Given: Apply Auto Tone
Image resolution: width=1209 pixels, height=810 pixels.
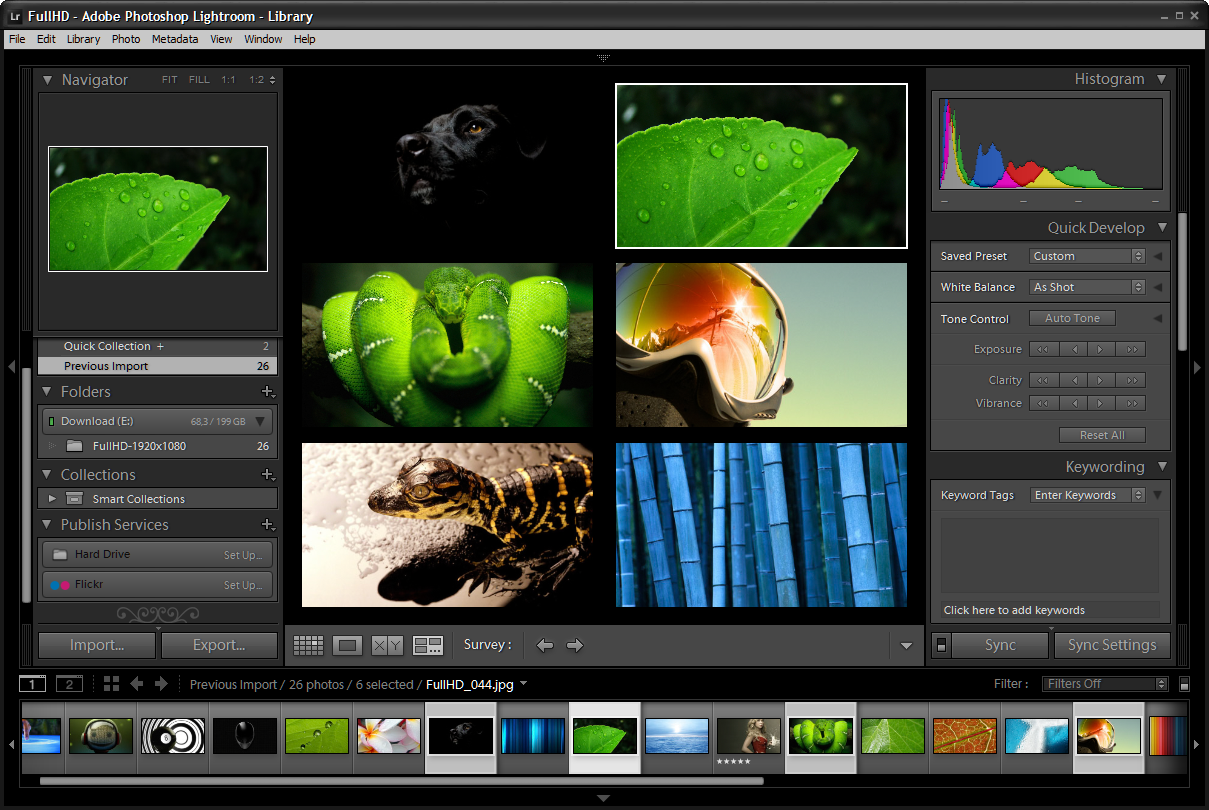Looking at the screenshot, I should pyautogui.click(x=1072, y=319).
